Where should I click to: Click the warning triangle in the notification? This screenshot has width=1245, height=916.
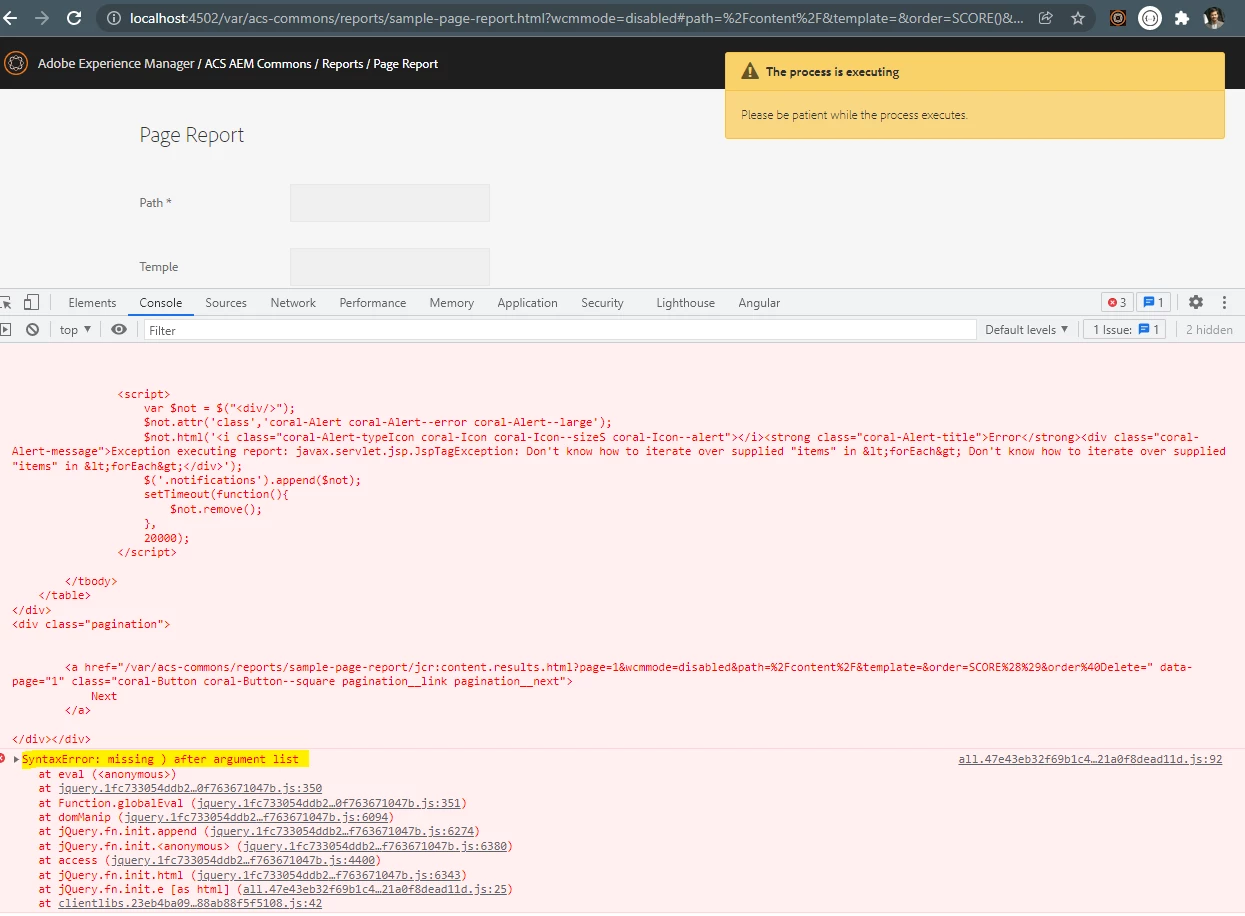coord(750,72)
